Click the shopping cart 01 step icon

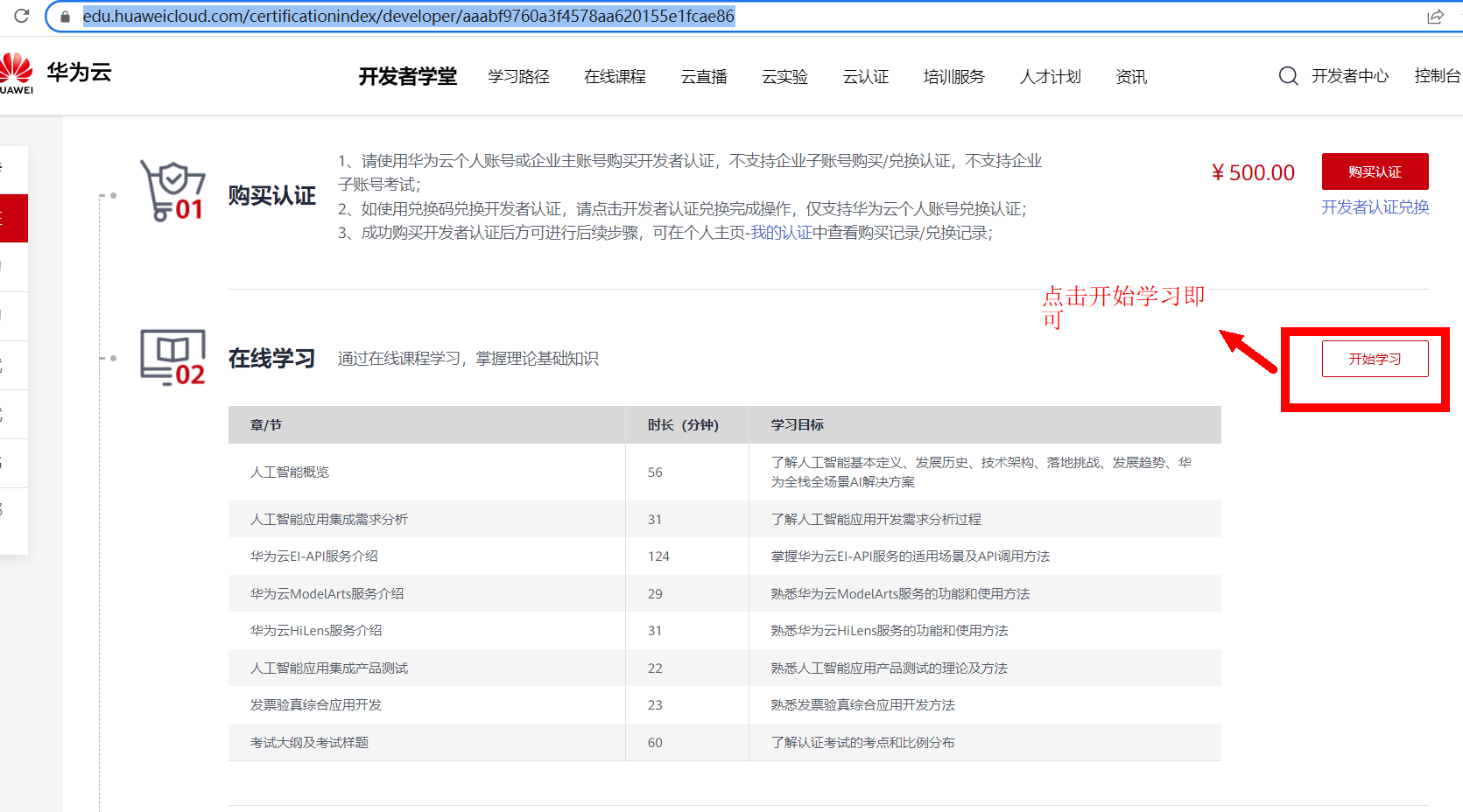tap(172, 191)
